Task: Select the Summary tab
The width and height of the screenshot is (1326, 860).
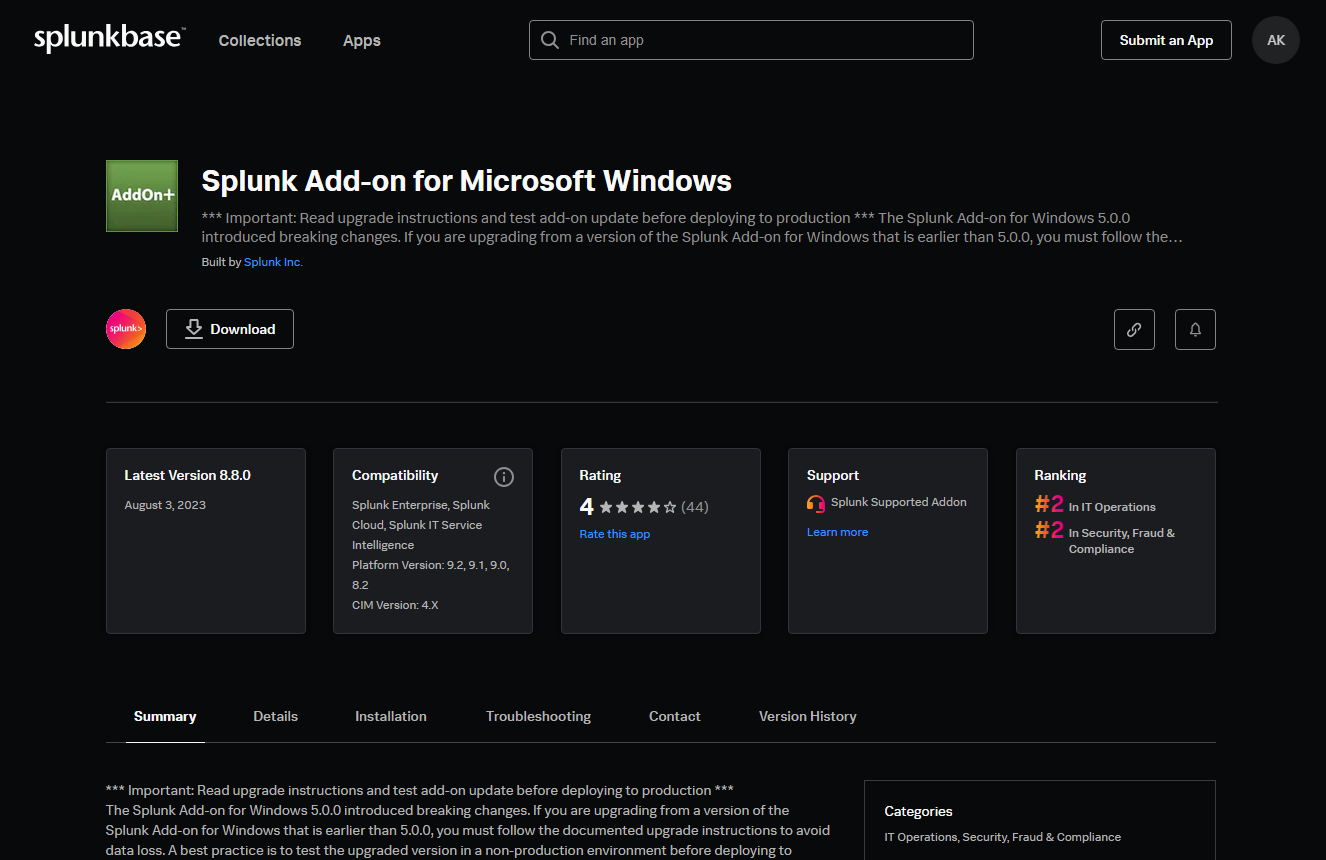Action: 165,716
